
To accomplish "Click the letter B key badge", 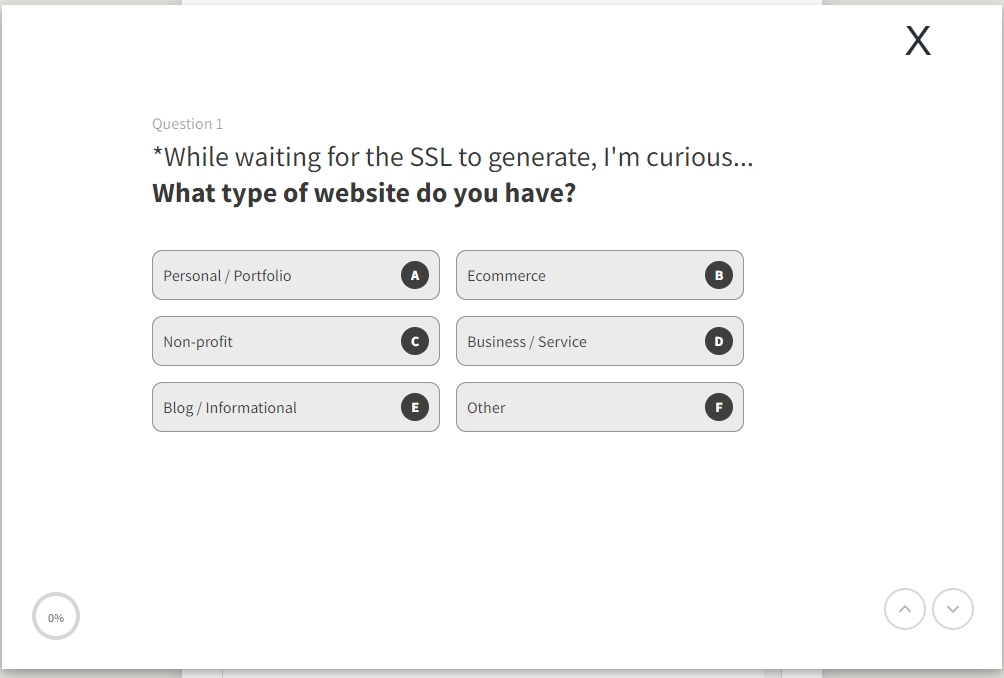I will click(x=718, y=275).
